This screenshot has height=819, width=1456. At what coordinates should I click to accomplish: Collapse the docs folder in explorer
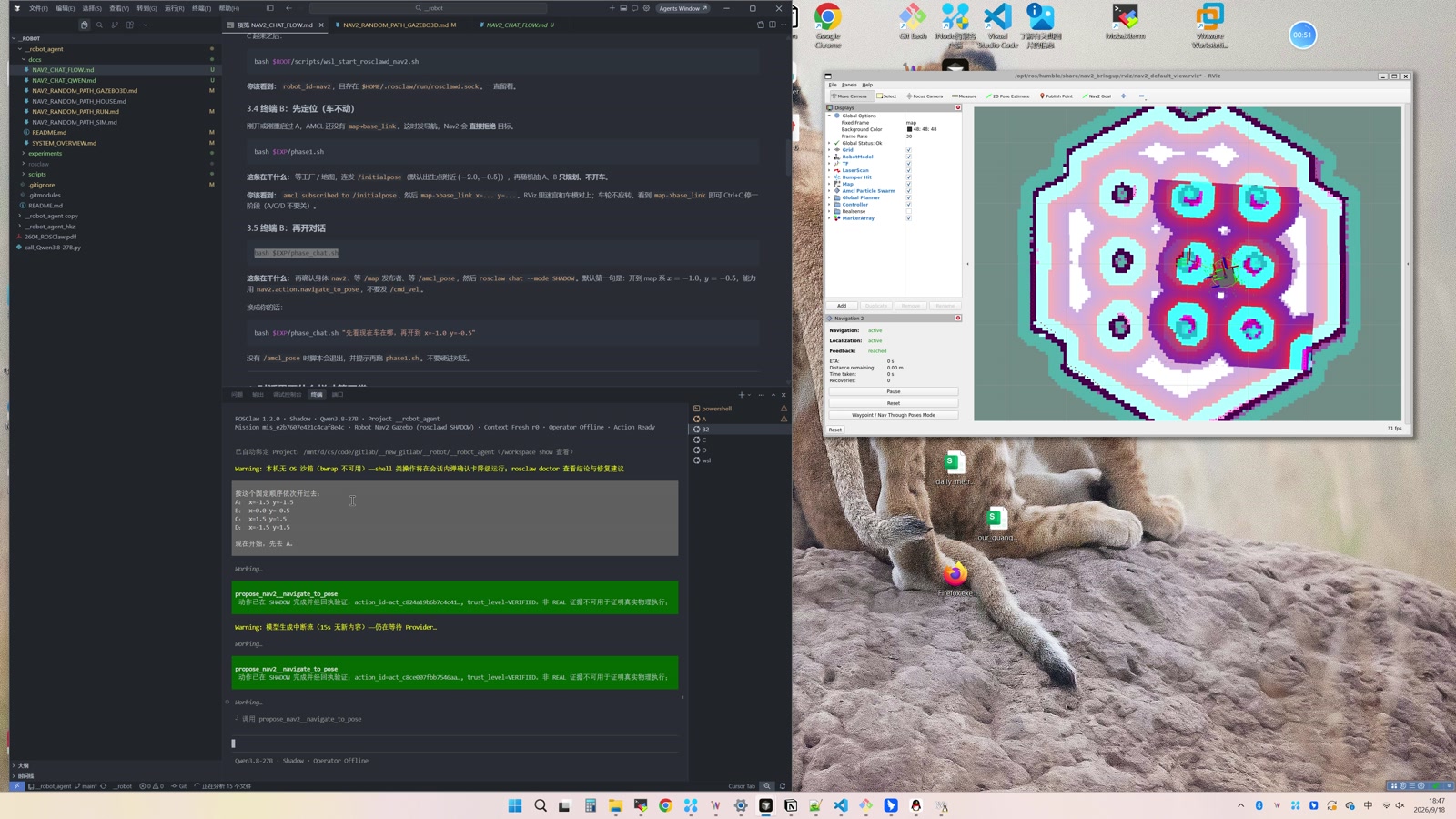tap(35, 59)
